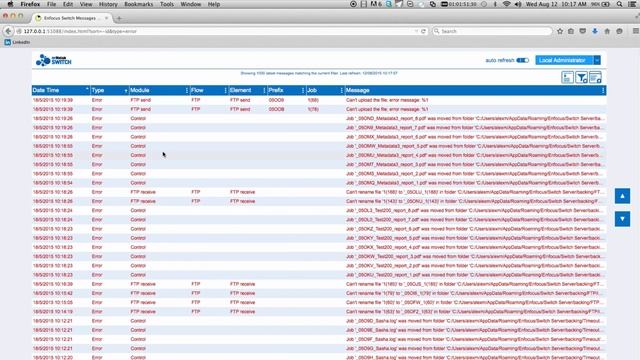Close the Enfocus Switch Messages tab

click(107, 18)
